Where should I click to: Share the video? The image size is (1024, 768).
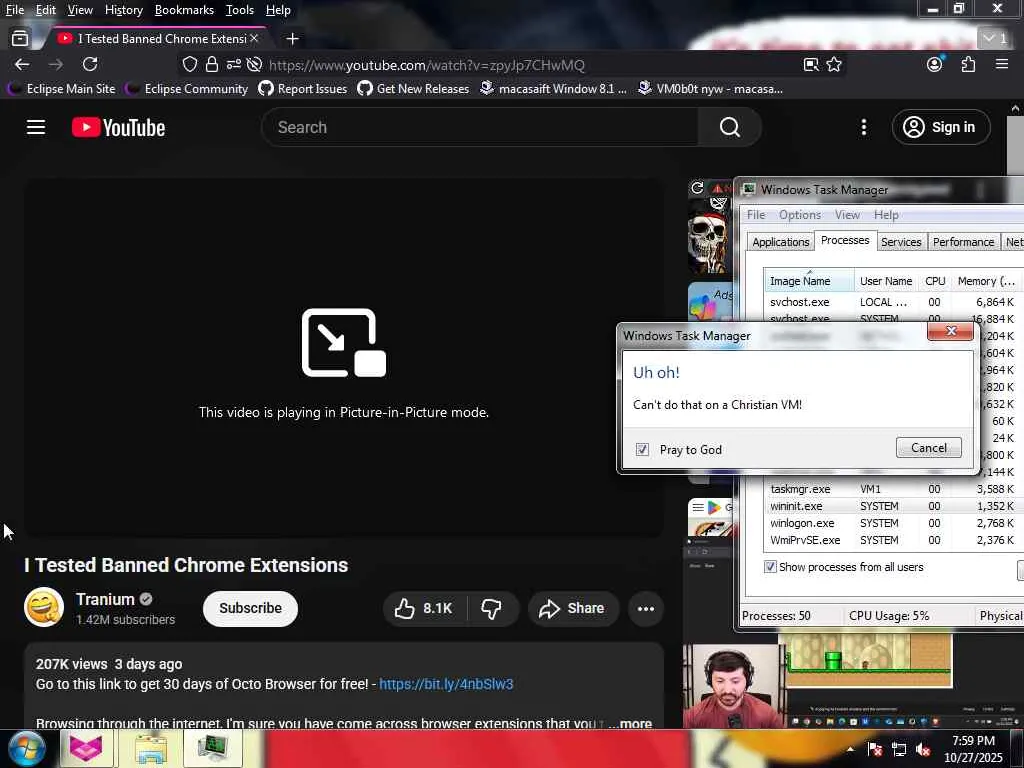coord(572,609)
